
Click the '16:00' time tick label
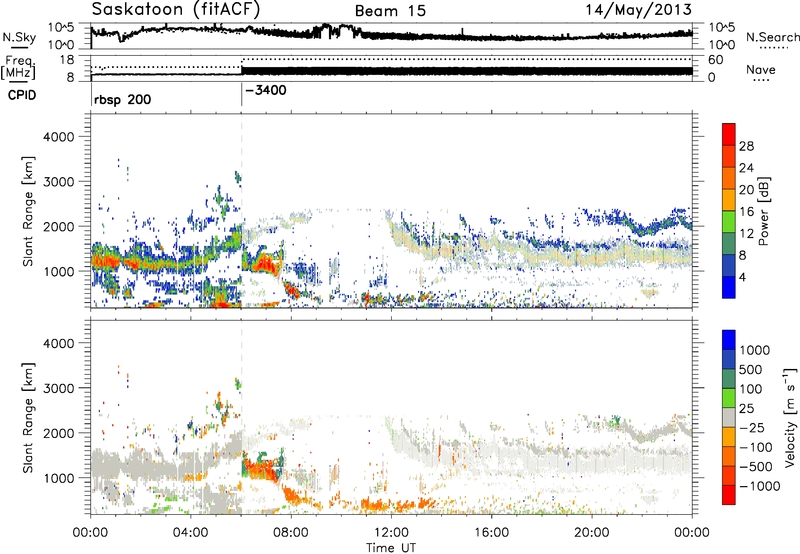coord(491,533)
